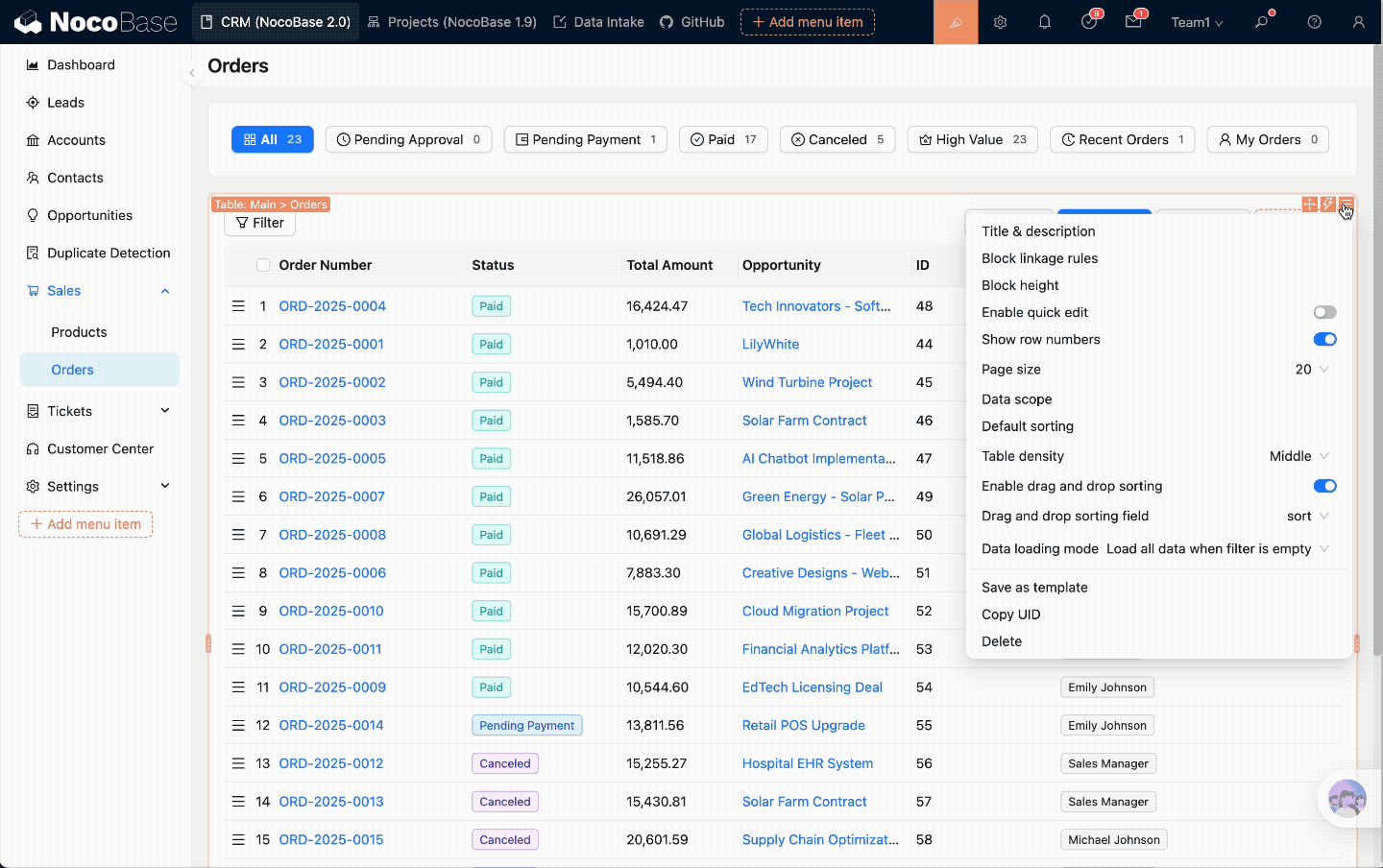Open the notifications bell

[1045, 22]
